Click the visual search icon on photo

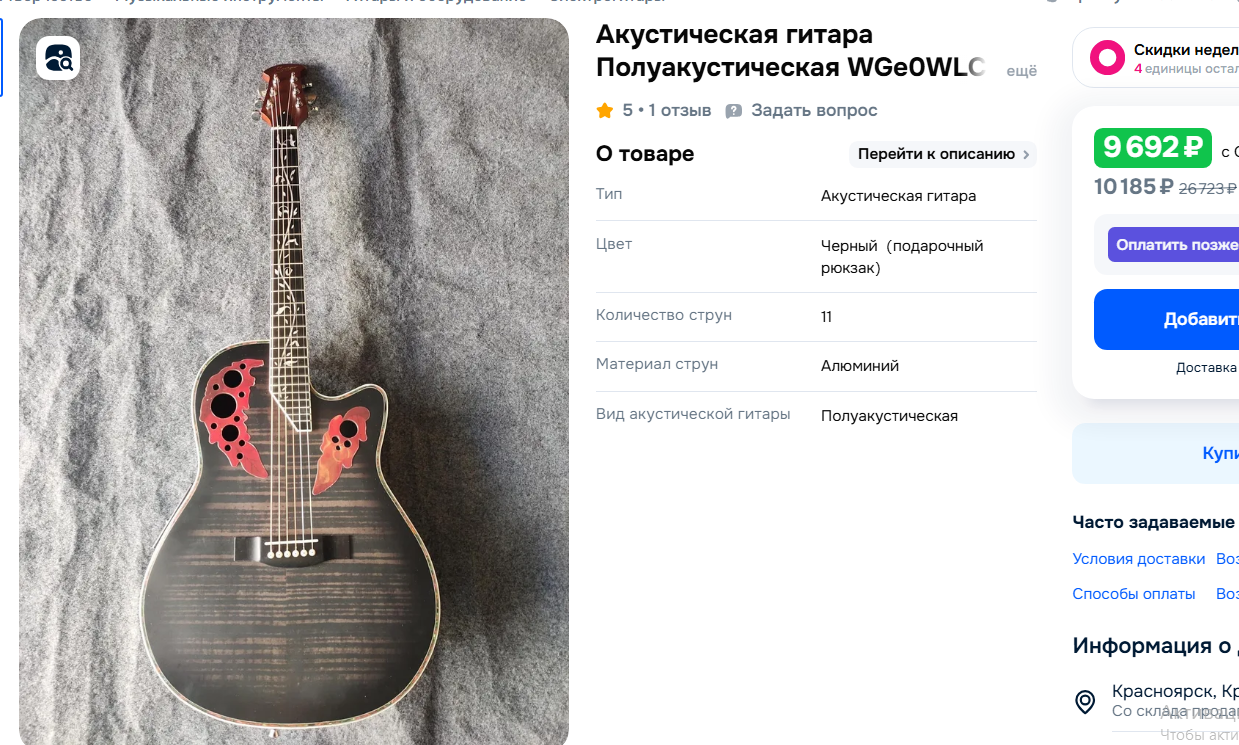click(x=58, y=58)
